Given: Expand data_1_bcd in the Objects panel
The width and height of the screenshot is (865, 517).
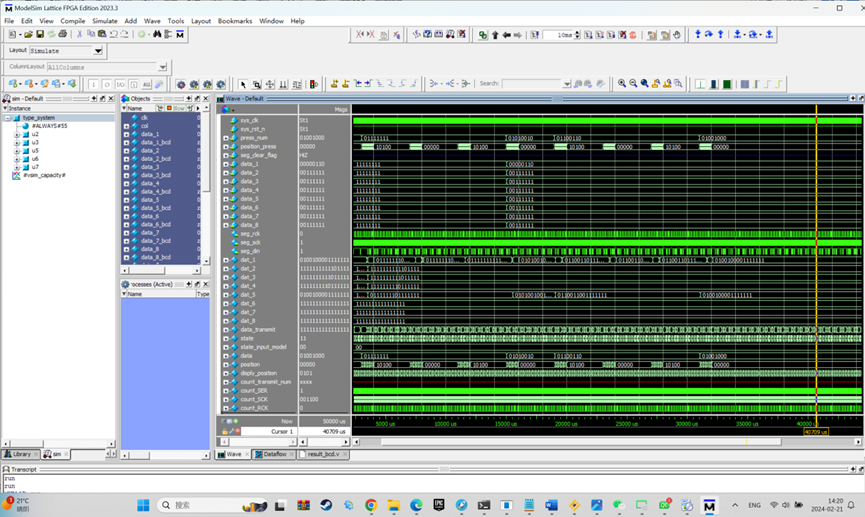Looking at the screenshot, I should click(x=126, y=142).
